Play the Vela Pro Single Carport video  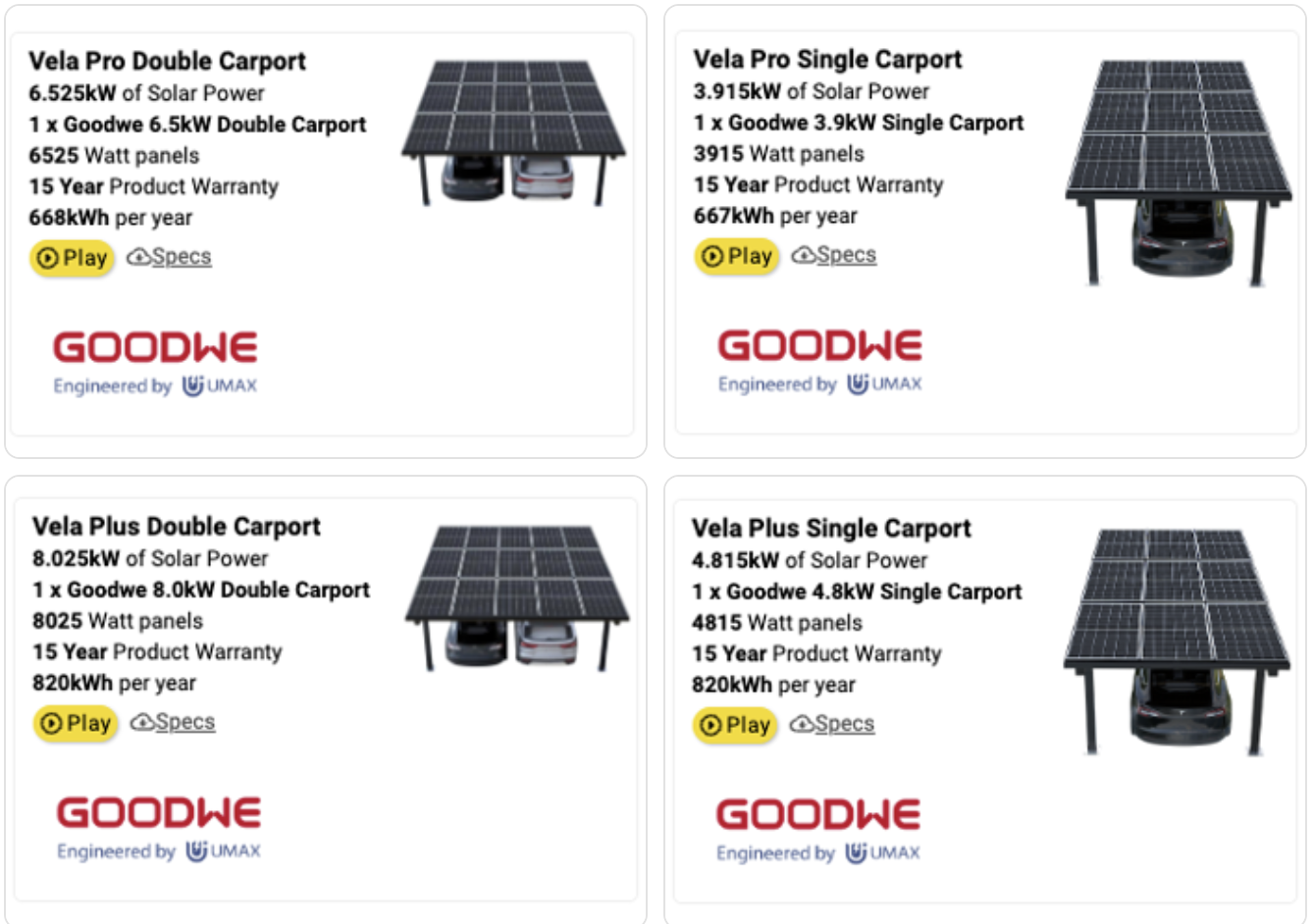pos(737,257)
